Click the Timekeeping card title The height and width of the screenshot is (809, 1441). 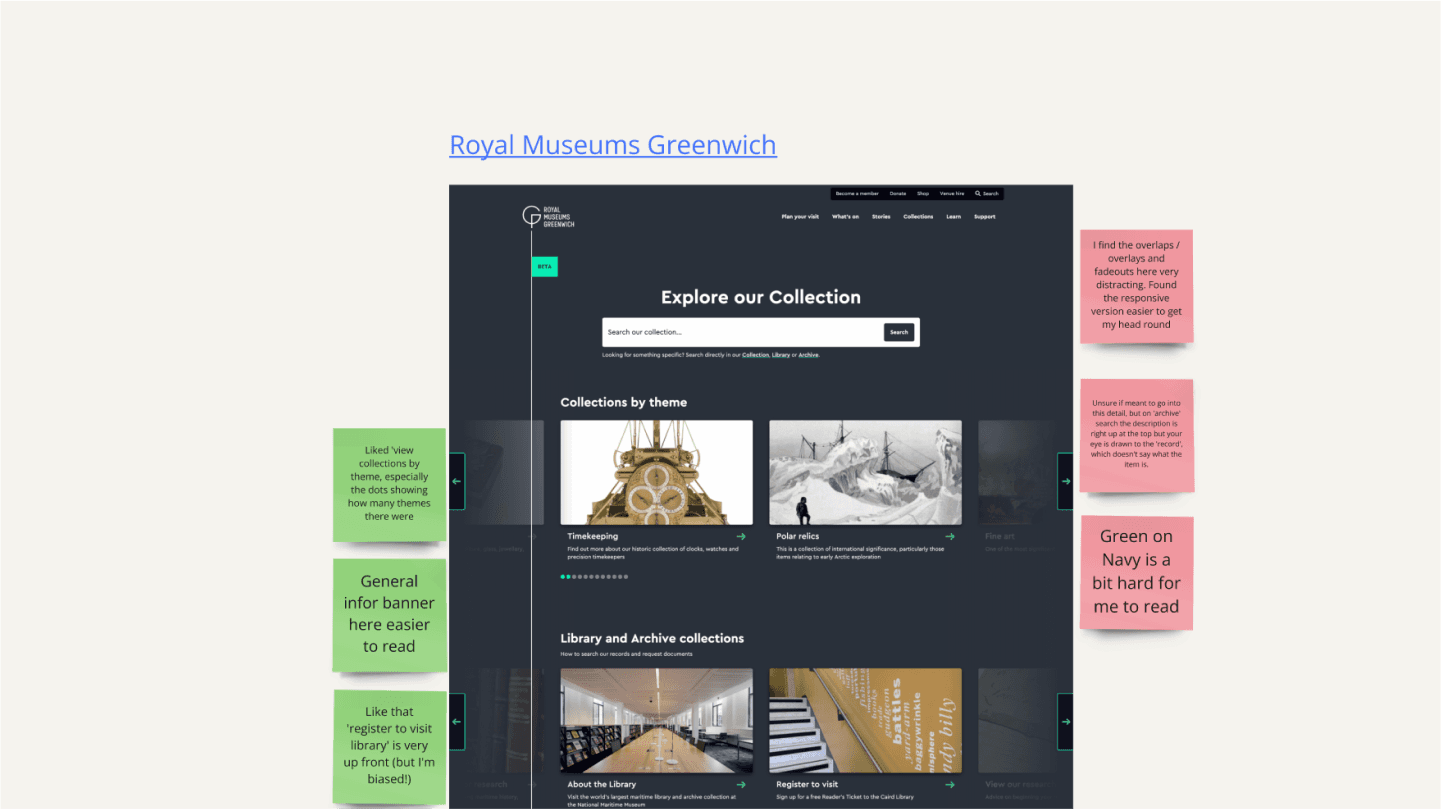click(x=593, y=537)
